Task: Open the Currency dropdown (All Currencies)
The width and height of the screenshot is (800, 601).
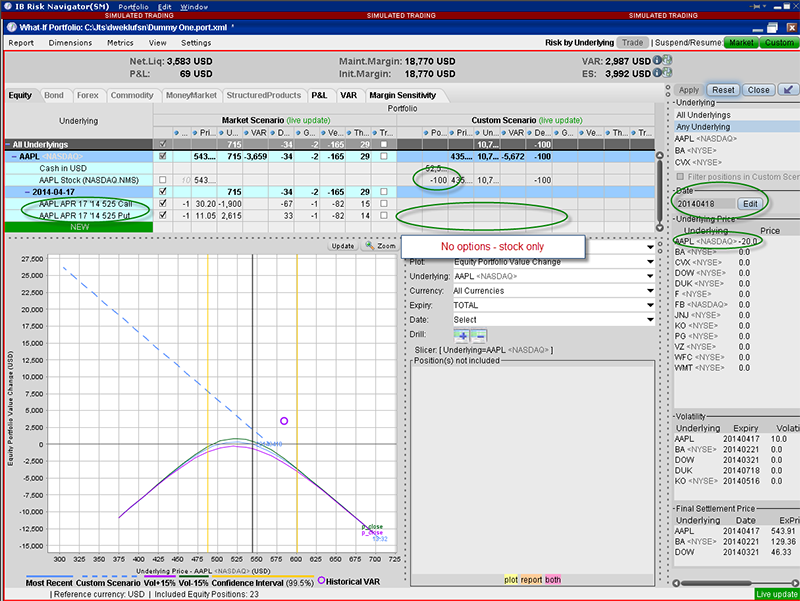Action: click(554, 291)
